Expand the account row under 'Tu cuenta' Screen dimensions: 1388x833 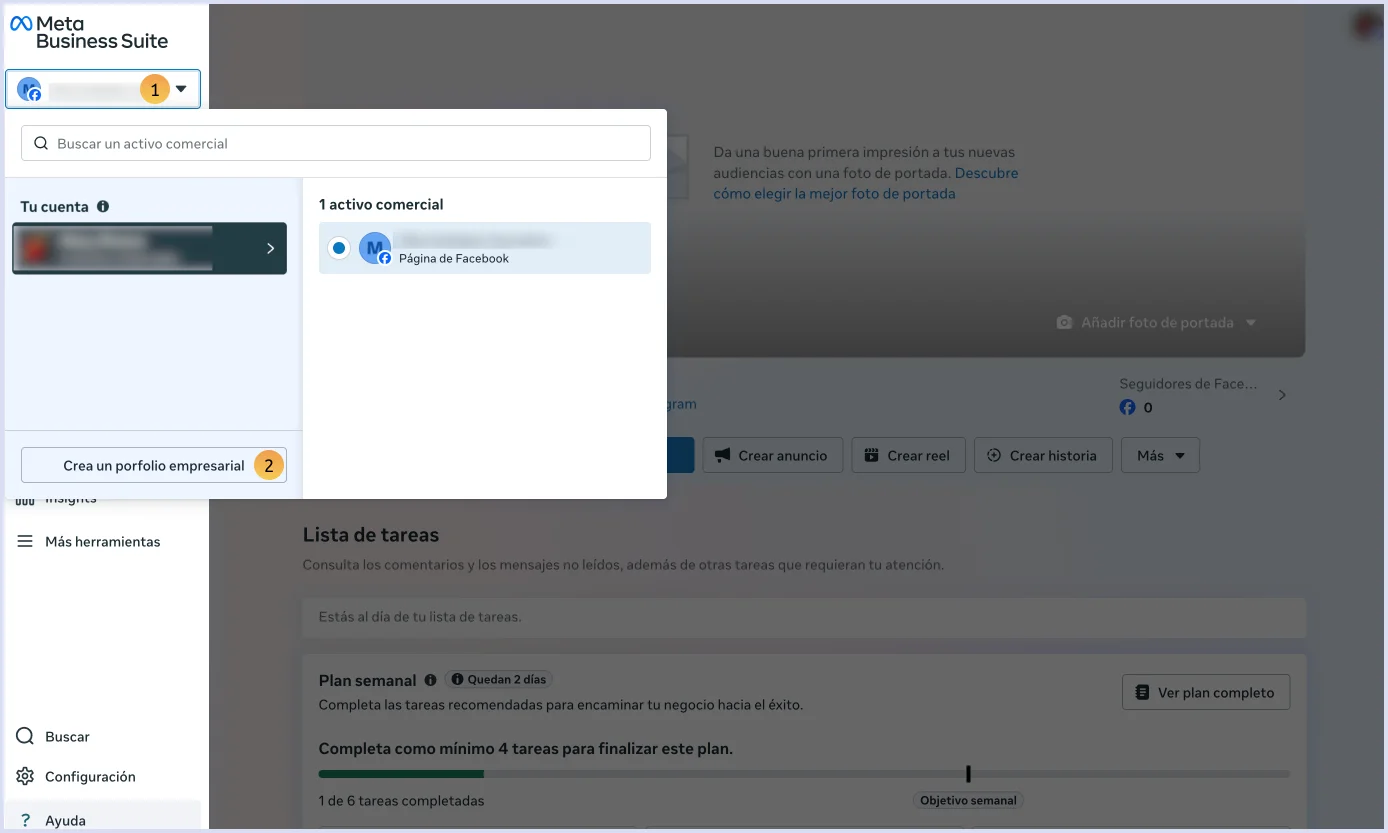tap(150, 248)
